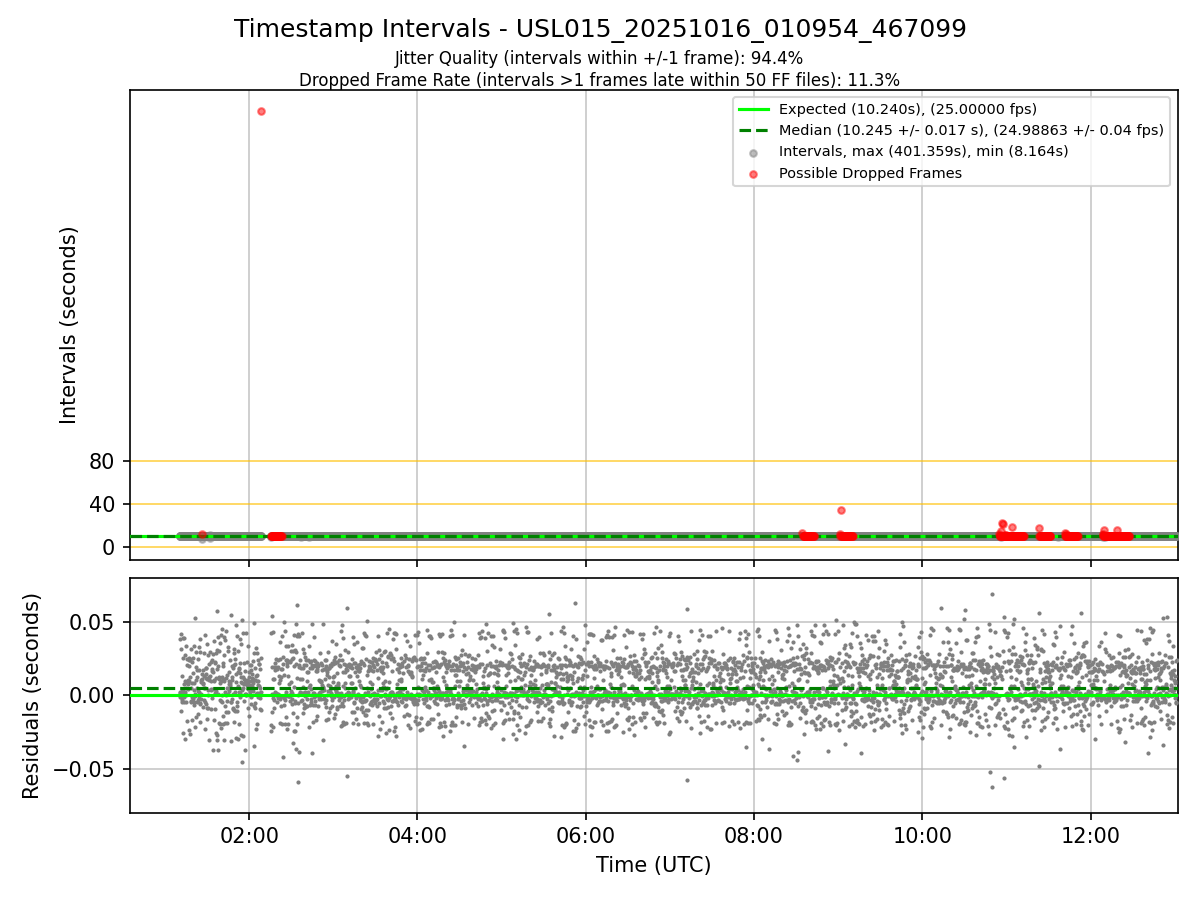Image resolution: width=1200 pixels, height=900 pixels.
Task: Click the residuals tick label '0.05'
Action: 93,622
